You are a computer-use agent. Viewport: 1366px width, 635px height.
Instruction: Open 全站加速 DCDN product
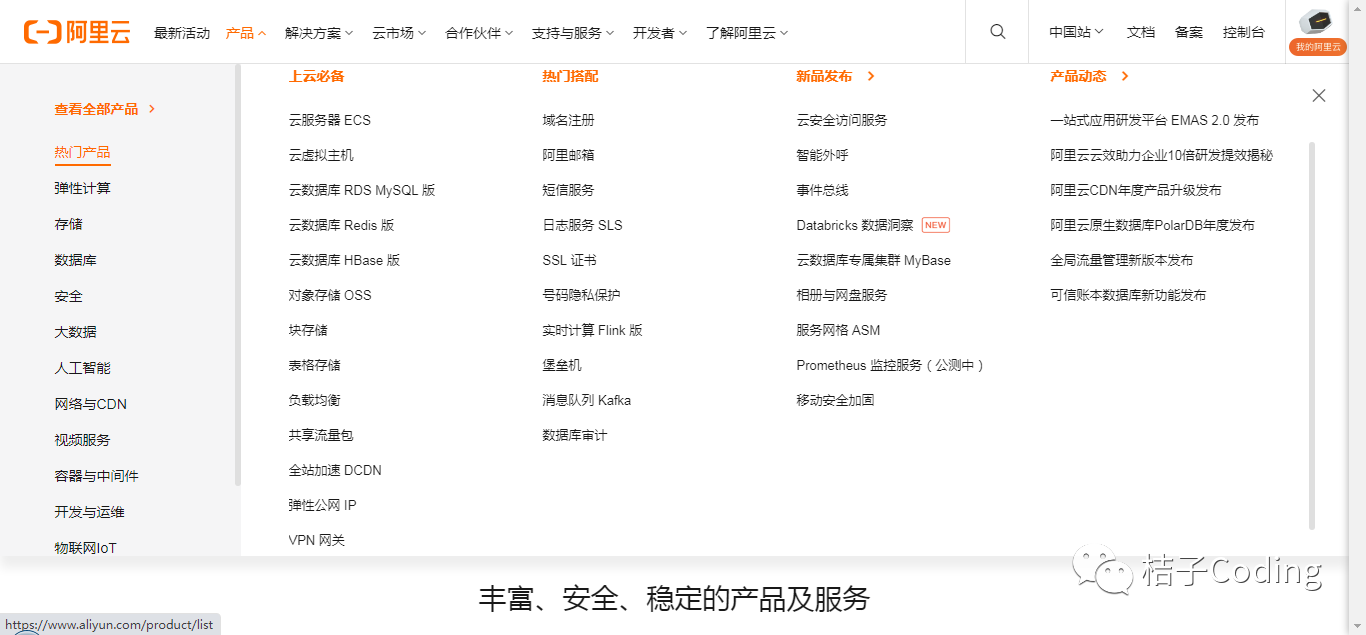[335, 470]
